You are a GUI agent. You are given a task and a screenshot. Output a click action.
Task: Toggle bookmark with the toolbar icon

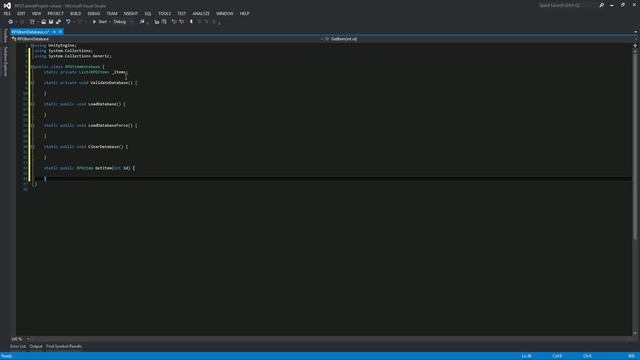point(191,22)
